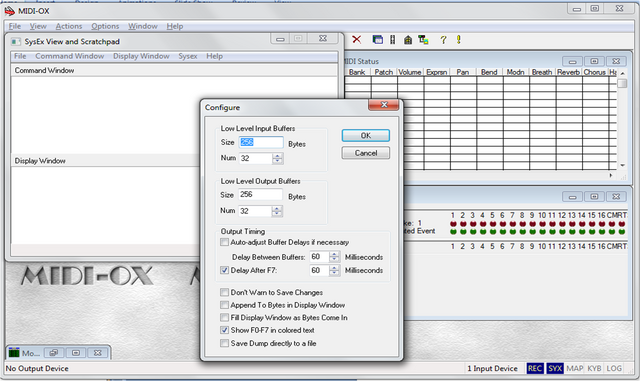
Task: Click the vertical bars toolbar icon
Action: click(392, 40)
